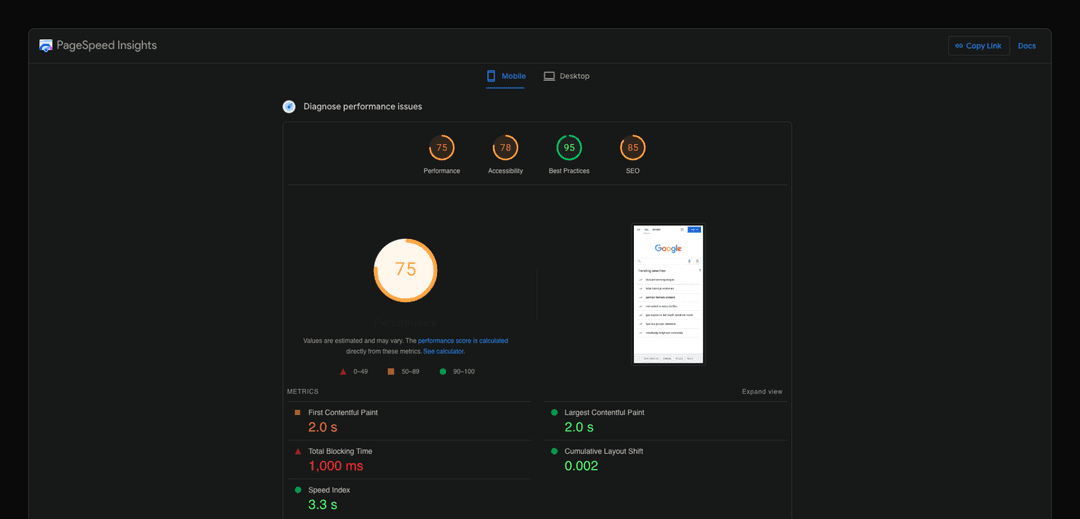Select the Performance score gauge
This screenshot has height=519, width=1080.
441,148
